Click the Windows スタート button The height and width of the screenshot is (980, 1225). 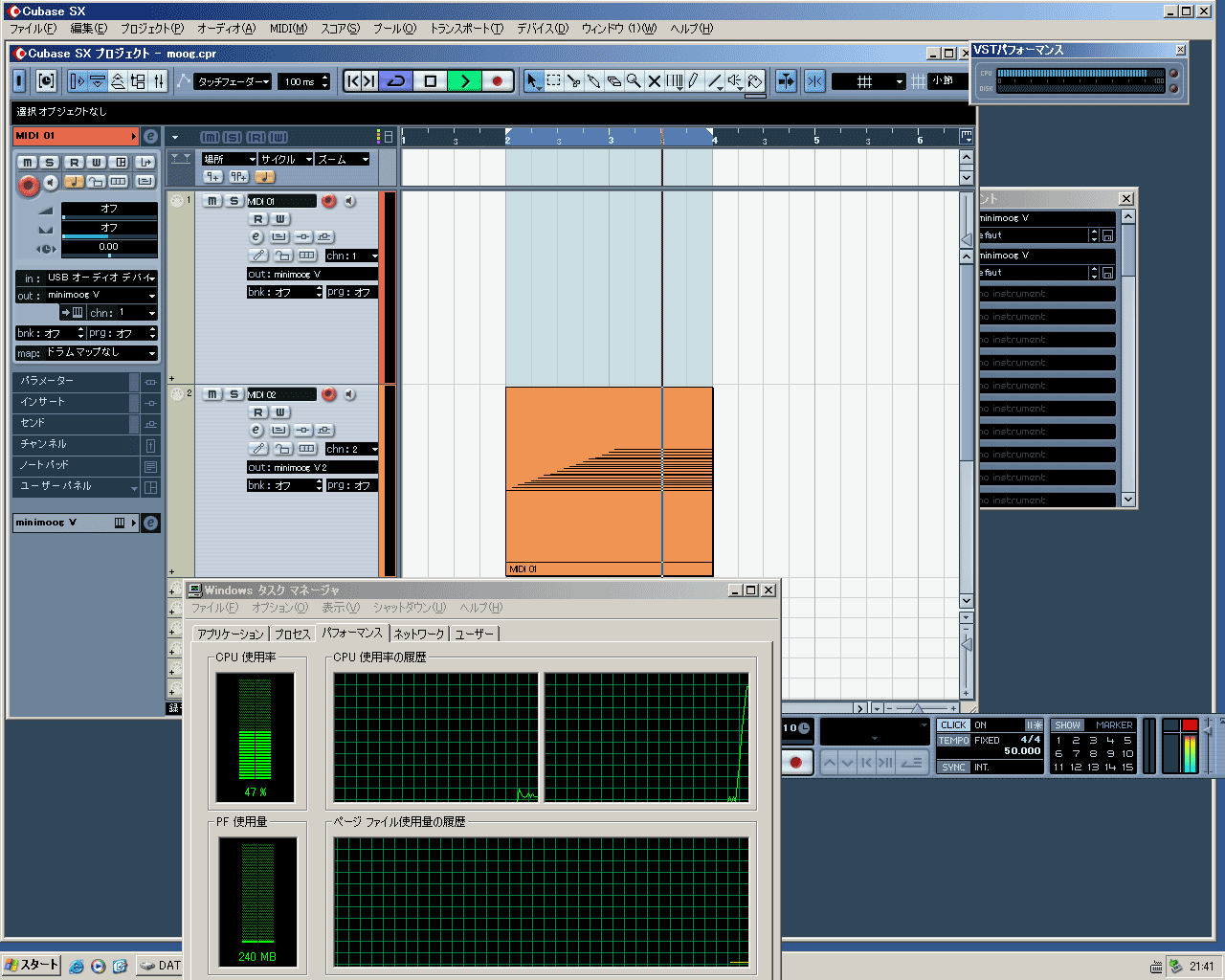tap(32, 965)
